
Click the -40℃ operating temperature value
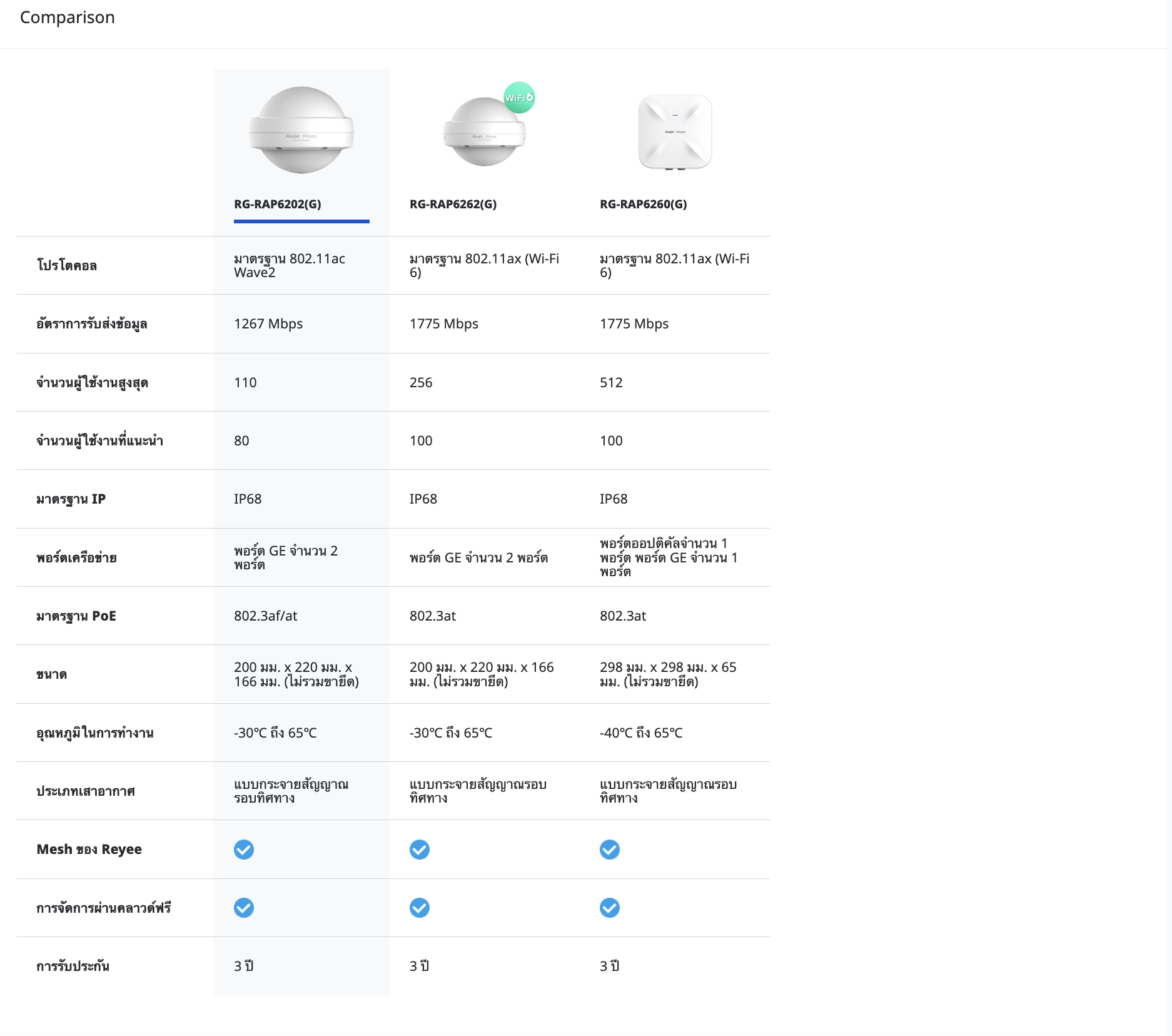coord(641,733)
